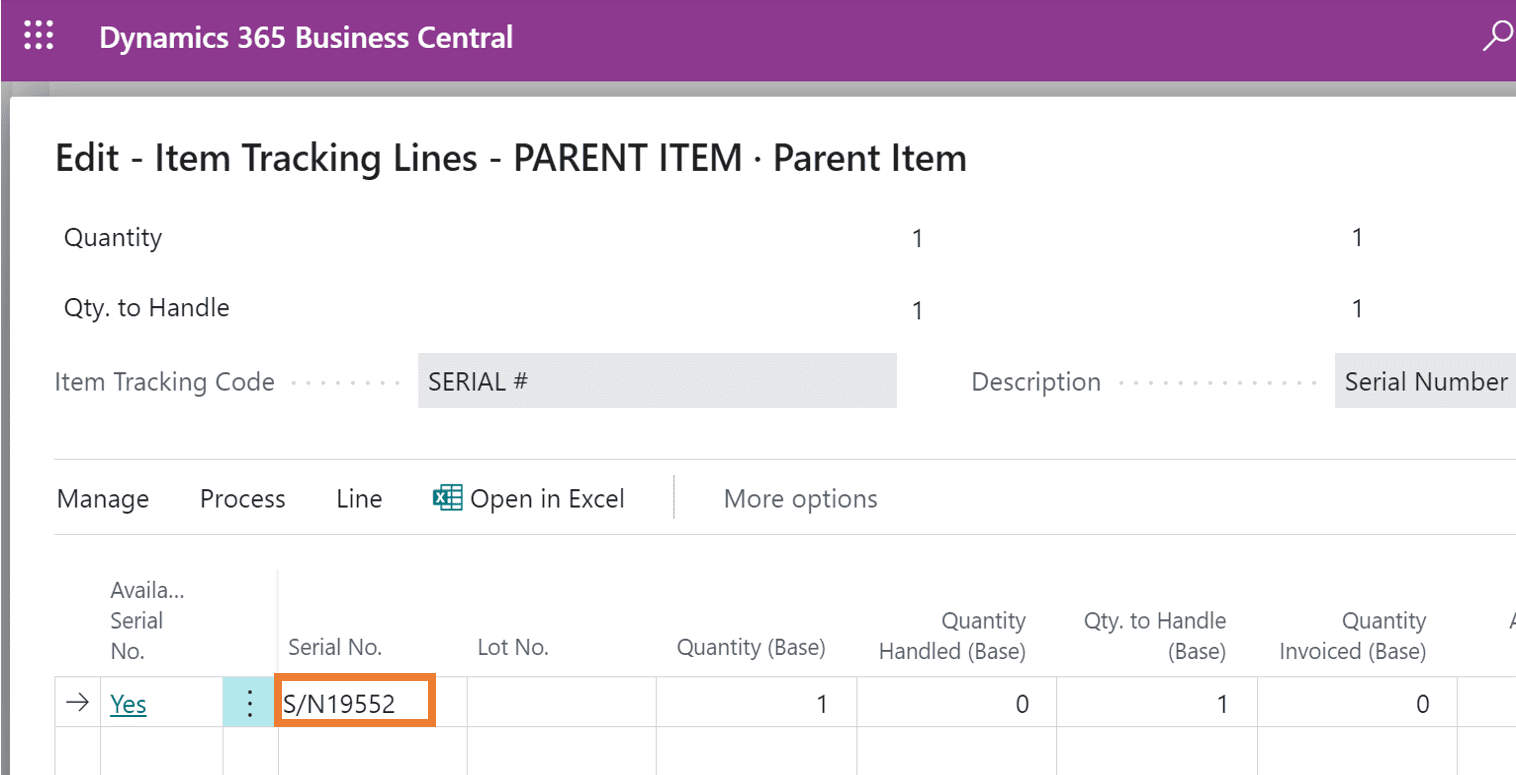Open the Manage menu
The width and height of the screenshot is (1516, 775).
(x=103, y=499)
